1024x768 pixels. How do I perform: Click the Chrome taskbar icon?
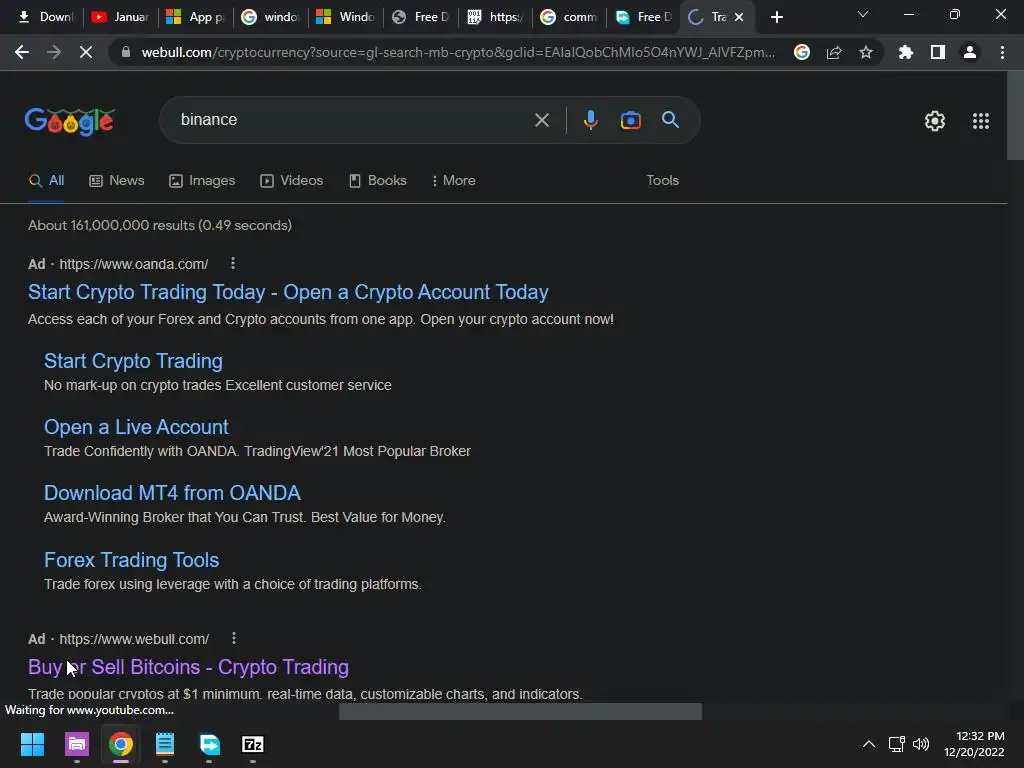(121, 744)
